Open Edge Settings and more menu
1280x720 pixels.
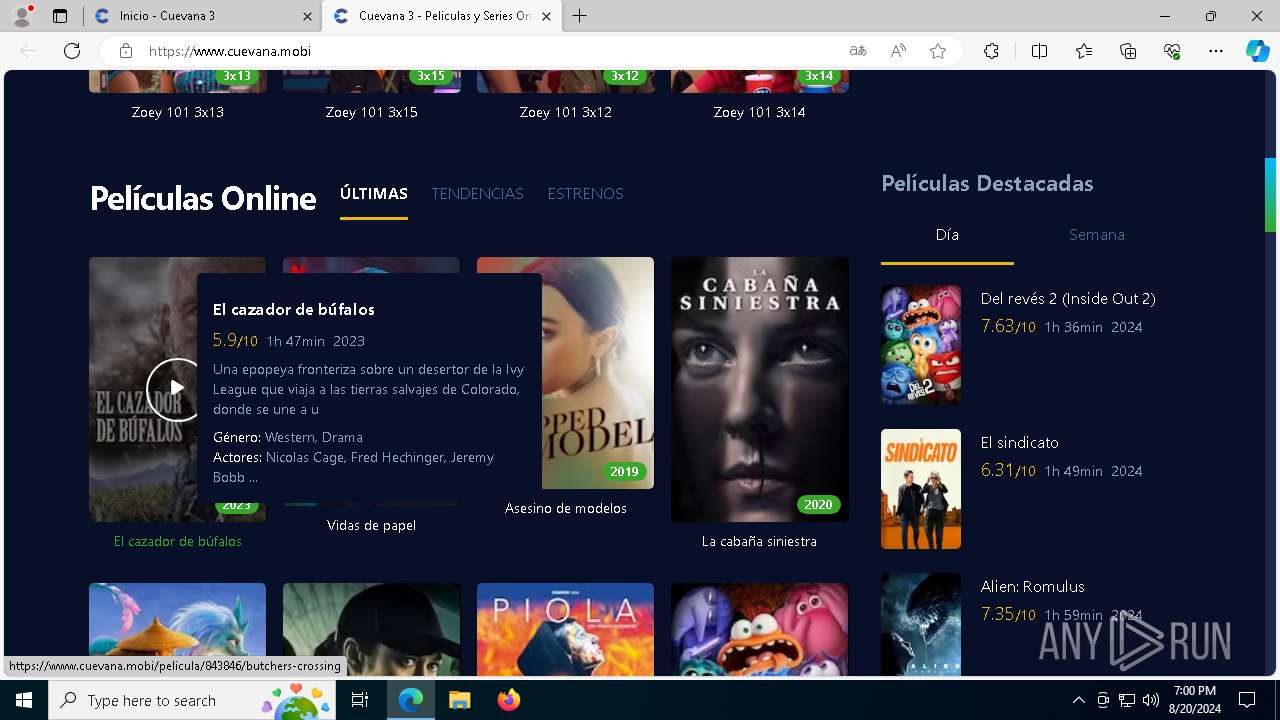point(1216,51)
